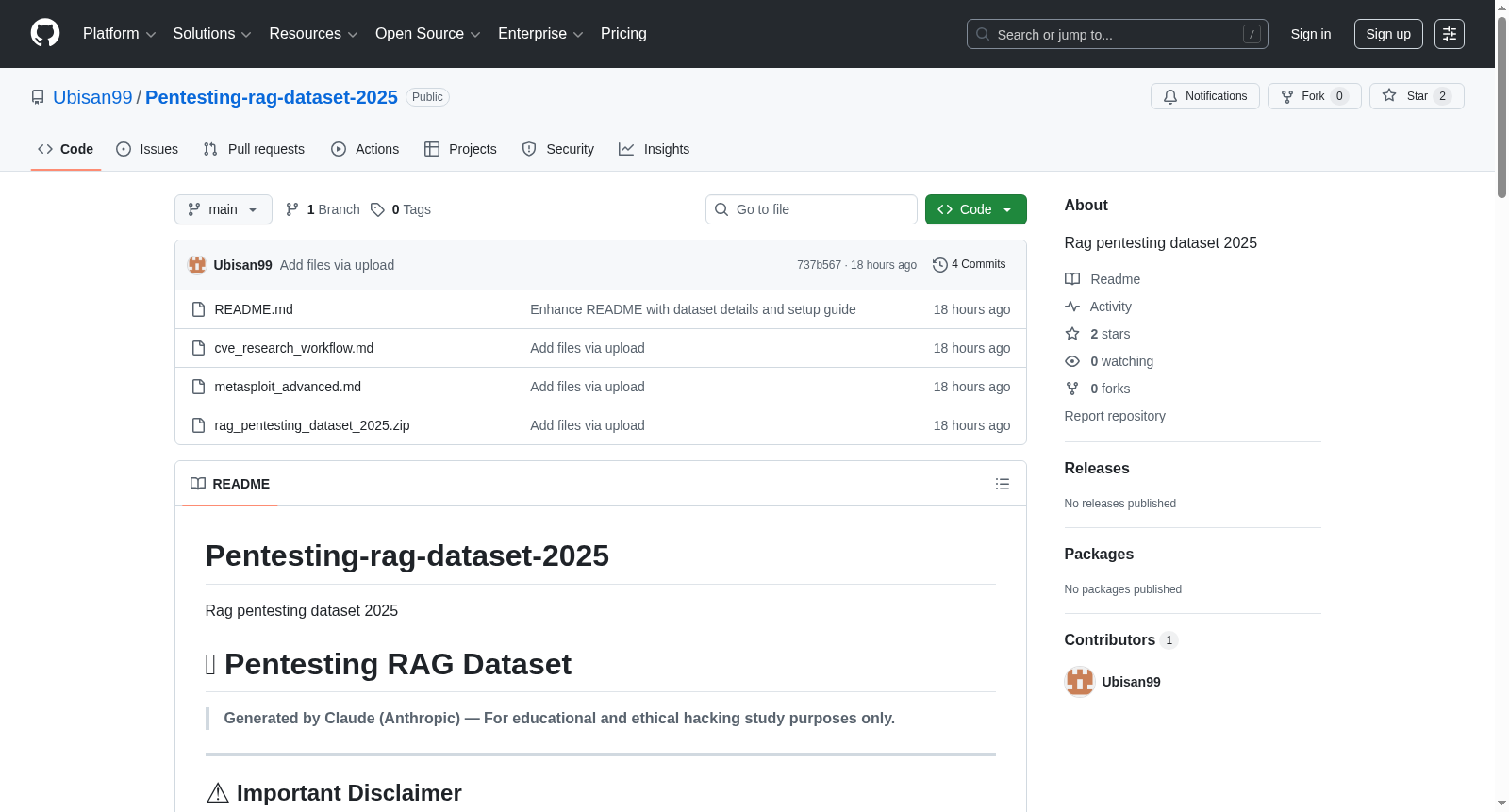The width and height of the screenshot is (1509, 812).
Task: Click the star icon in the Star button
Action: (x=1389, y=95)
